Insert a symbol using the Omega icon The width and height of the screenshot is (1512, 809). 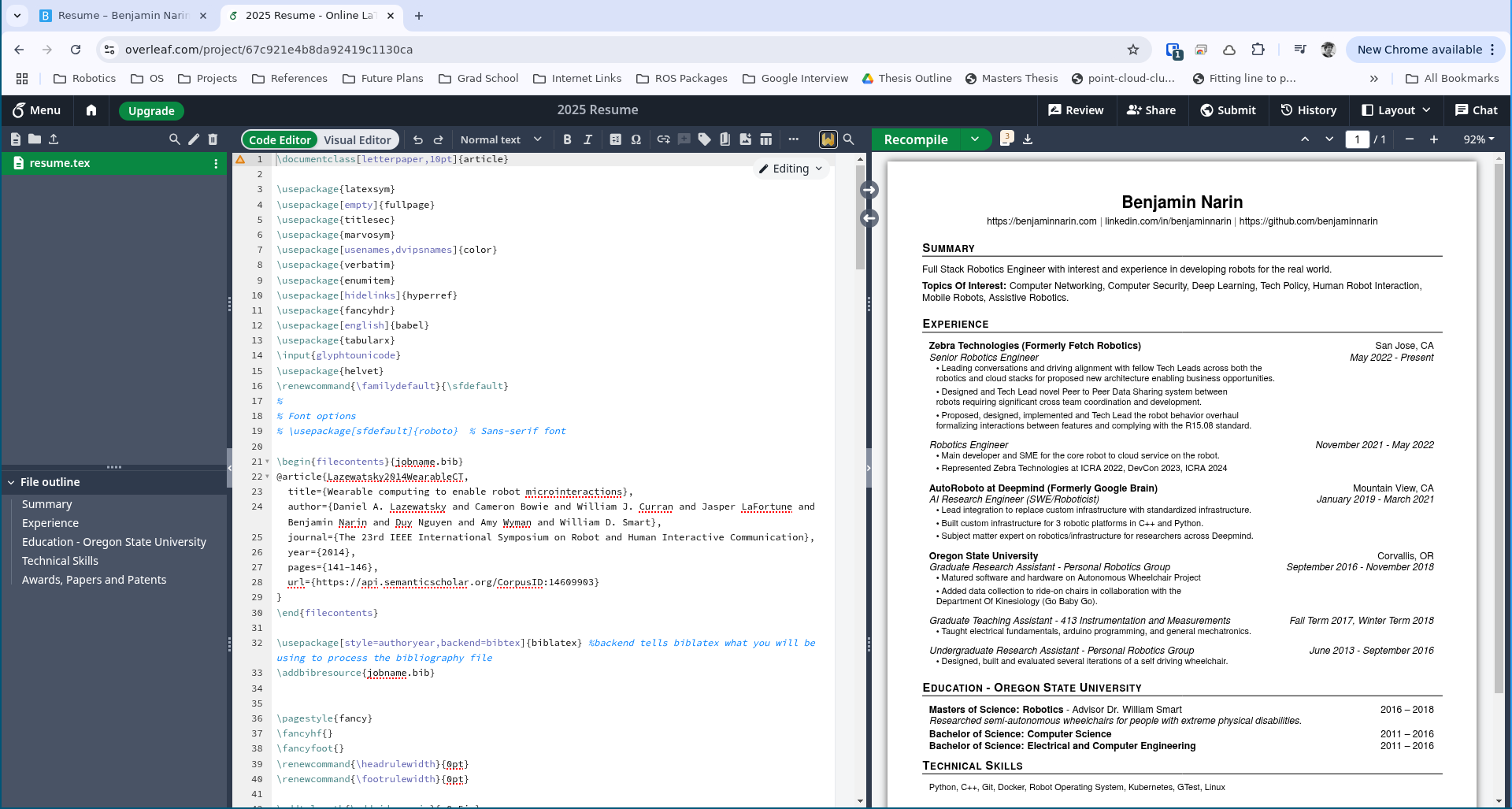tap(636, 139)
